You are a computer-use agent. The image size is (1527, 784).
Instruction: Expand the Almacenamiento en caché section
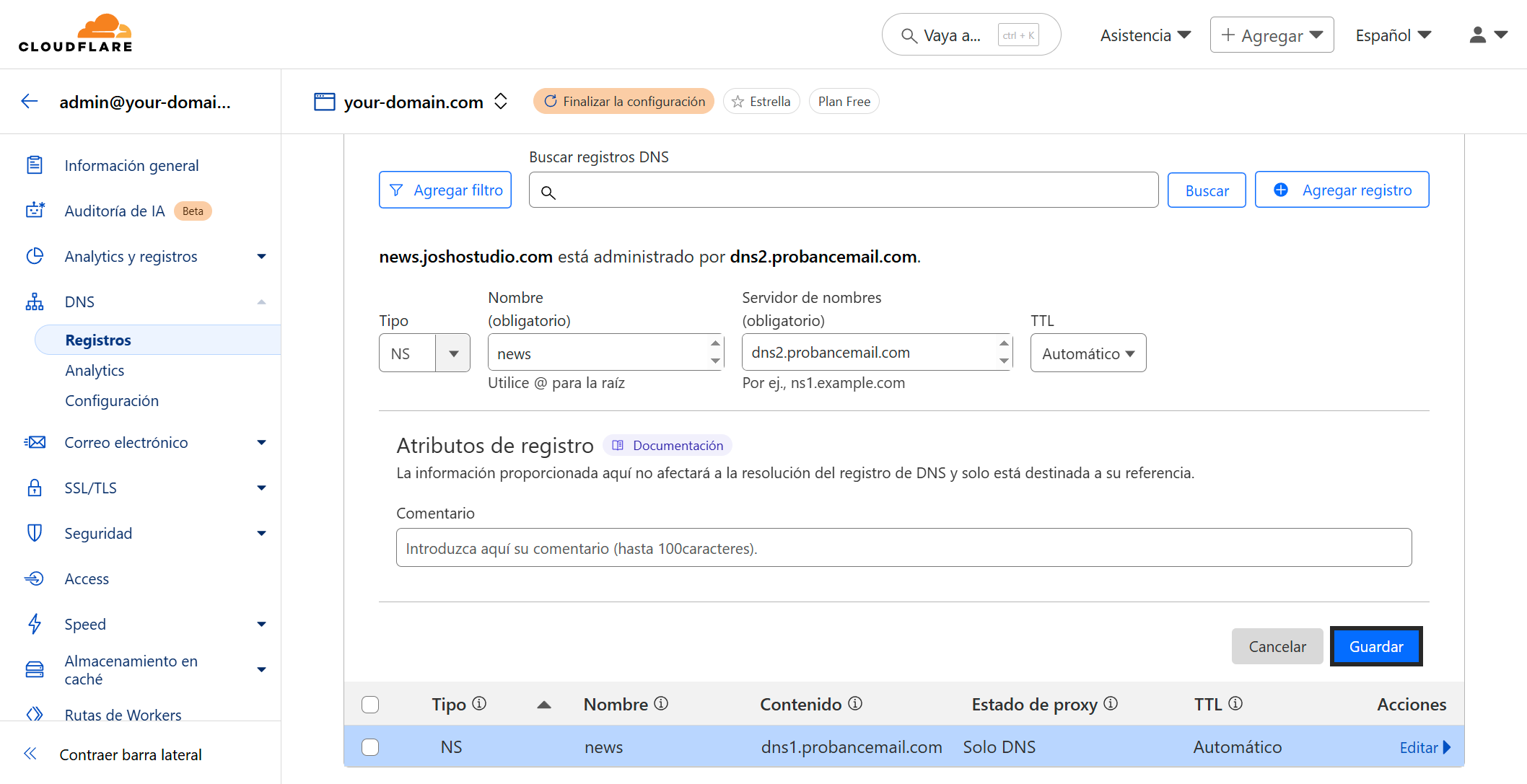261,670
